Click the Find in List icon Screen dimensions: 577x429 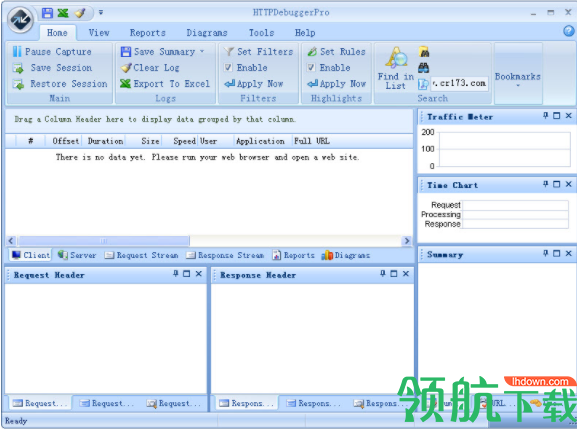coord(396,68)
